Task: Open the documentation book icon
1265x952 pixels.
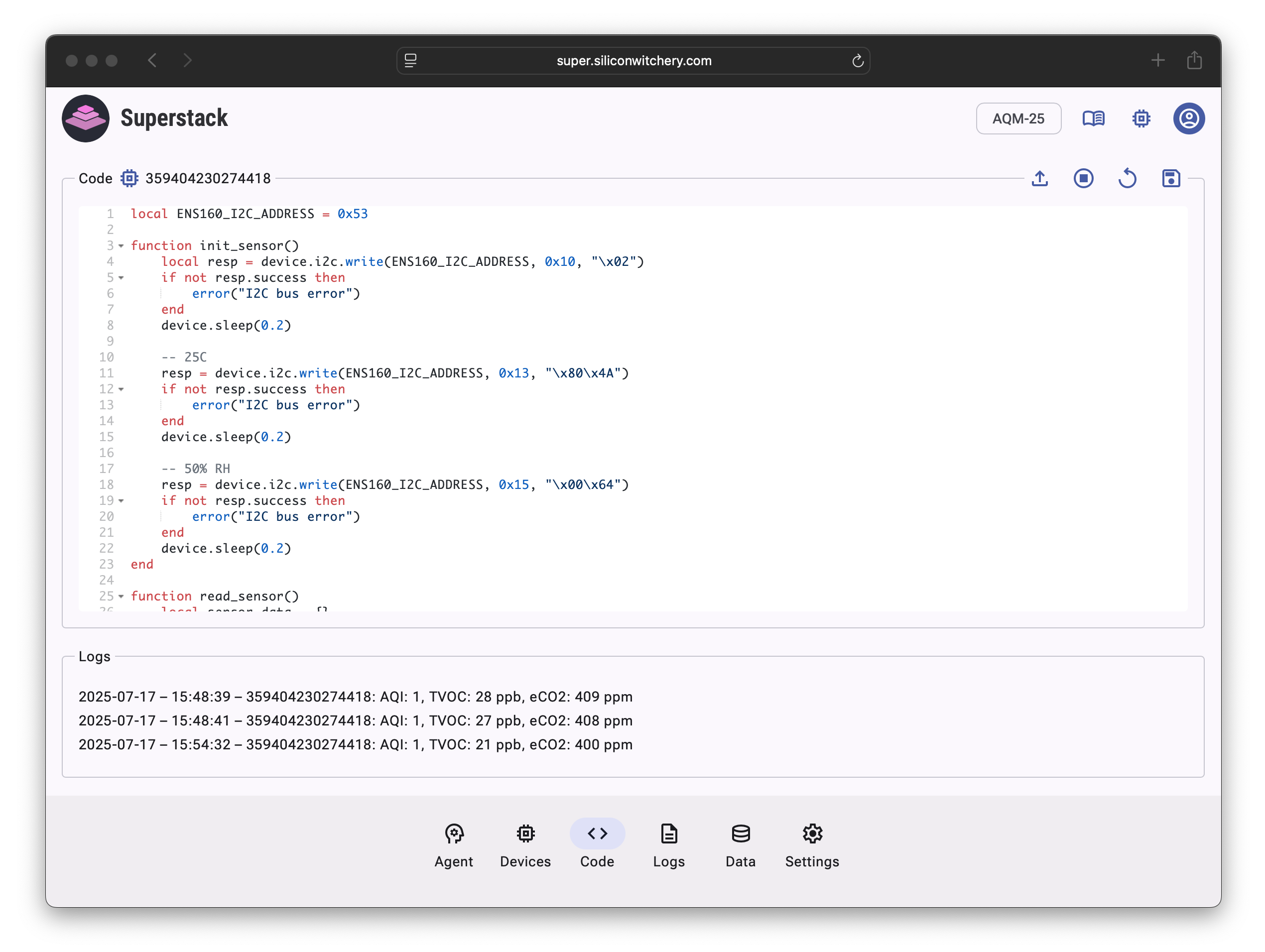Action: pyautogui.click(x=1093, y=119)
